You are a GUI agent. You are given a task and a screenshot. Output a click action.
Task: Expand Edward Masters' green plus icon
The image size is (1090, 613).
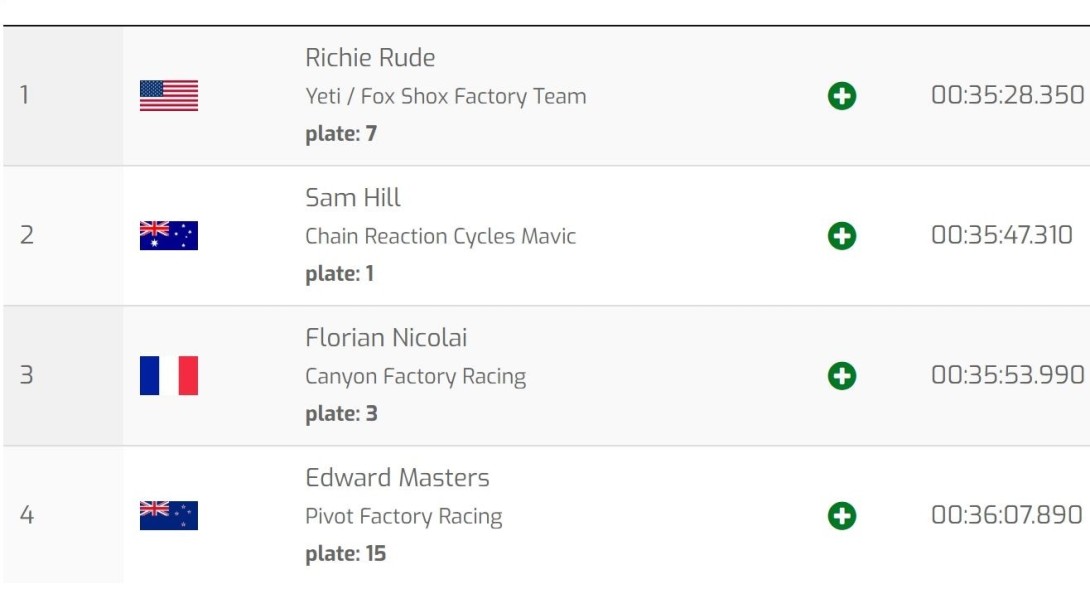coord(842,516)
